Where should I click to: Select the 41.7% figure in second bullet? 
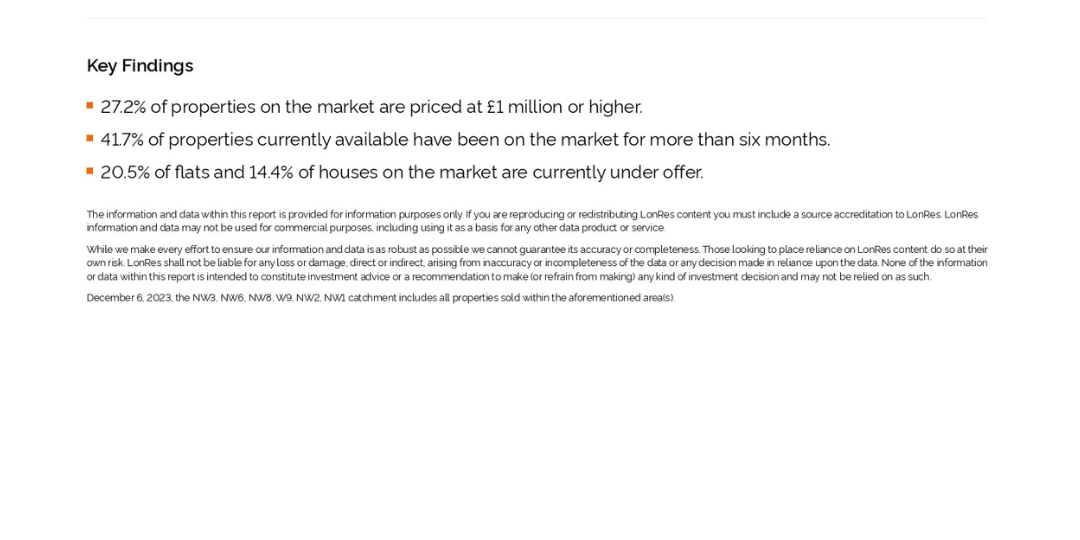tap(122, 140)
